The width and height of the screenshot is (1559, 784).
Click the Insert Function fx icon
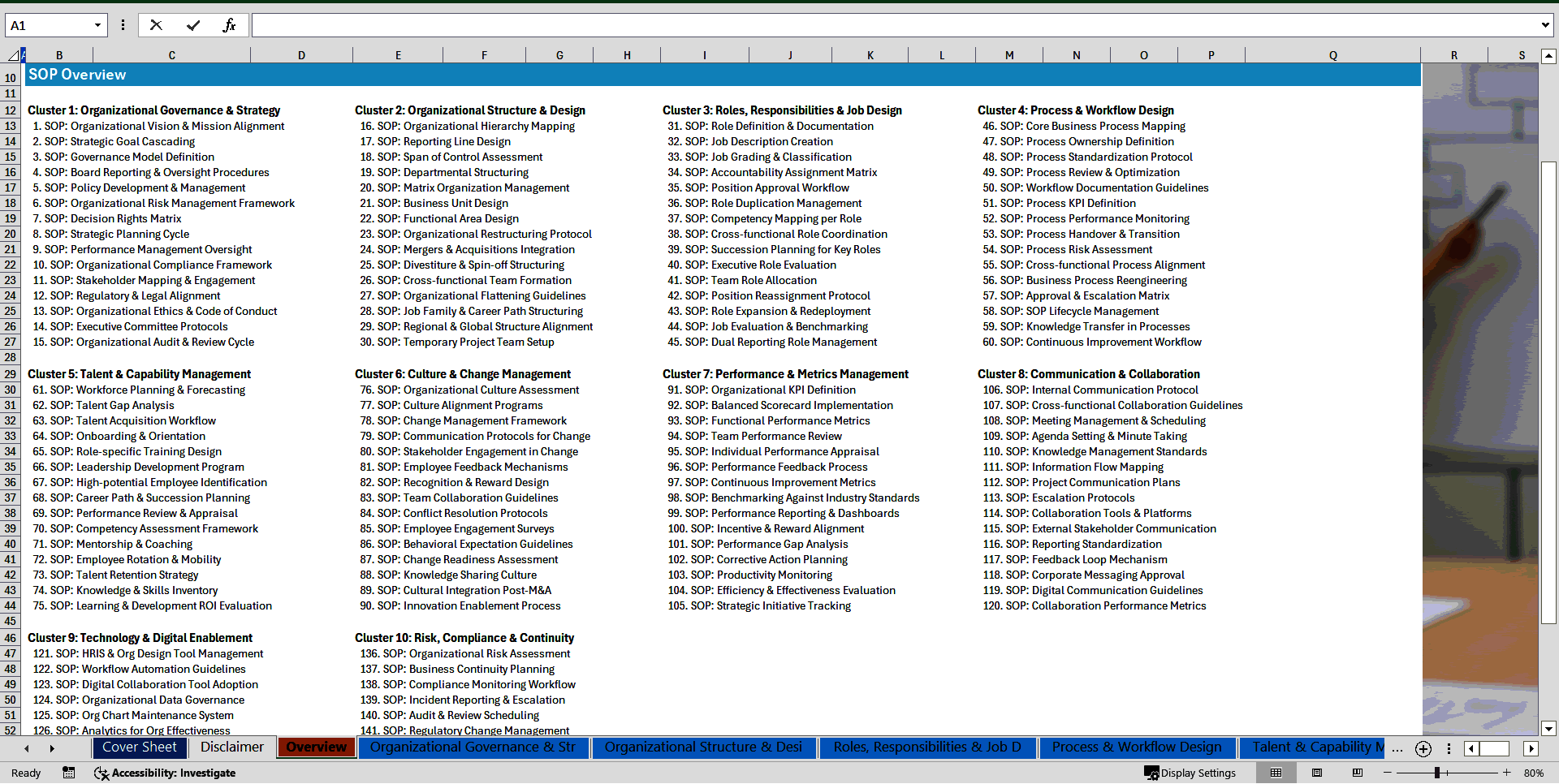(x=229, y=25)
